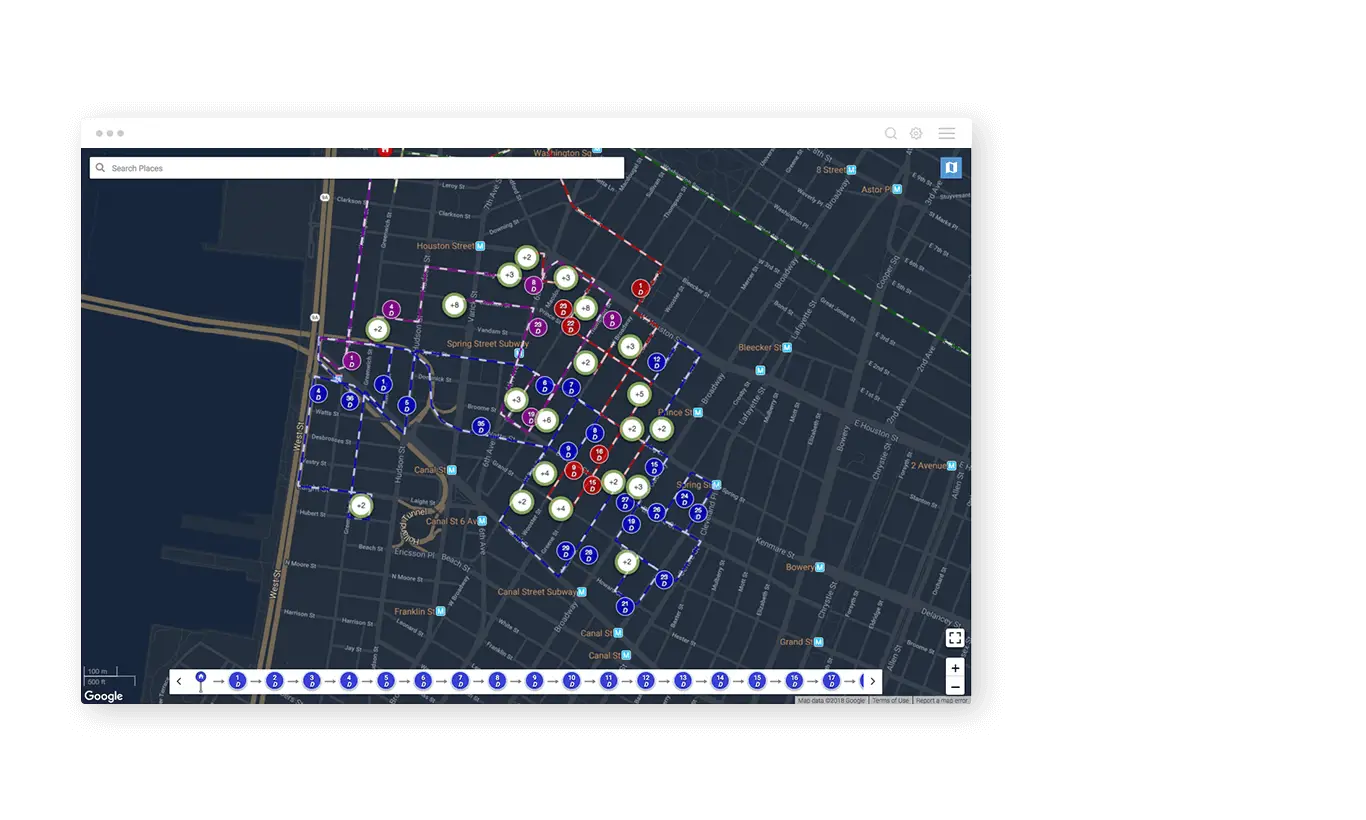
Task: Click the +5 cluster marker on the map
Action: point(639,394)
